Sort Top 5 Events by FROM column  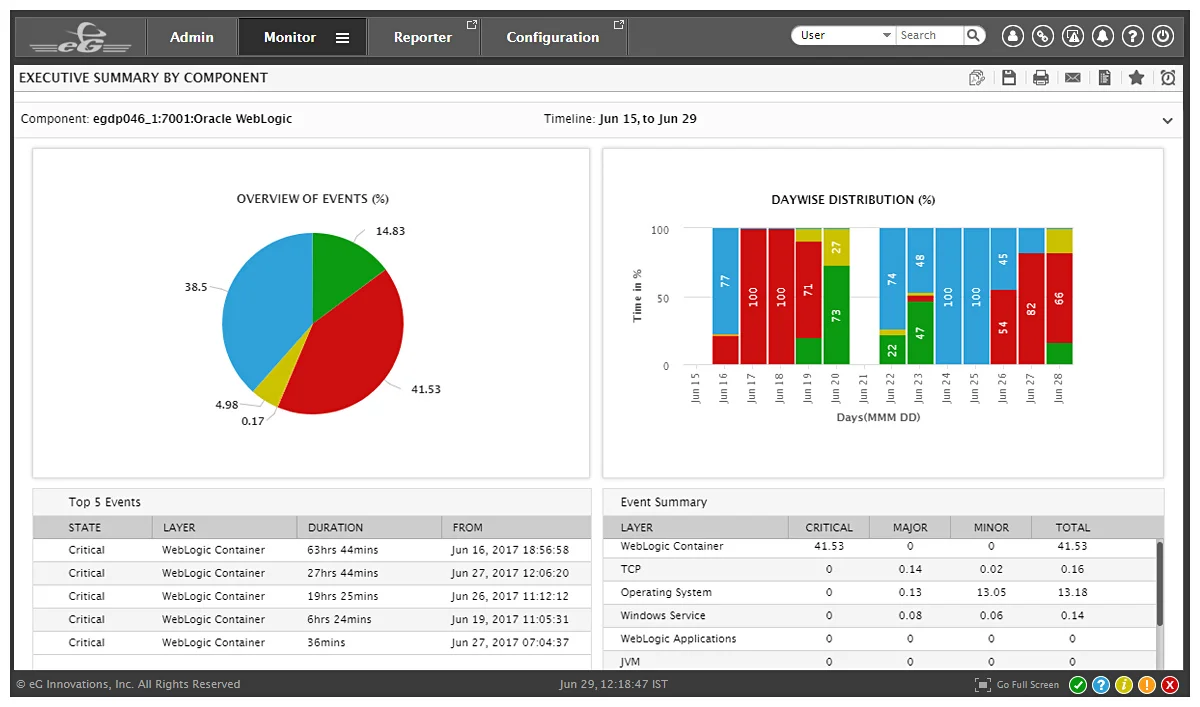click(516, 527)
